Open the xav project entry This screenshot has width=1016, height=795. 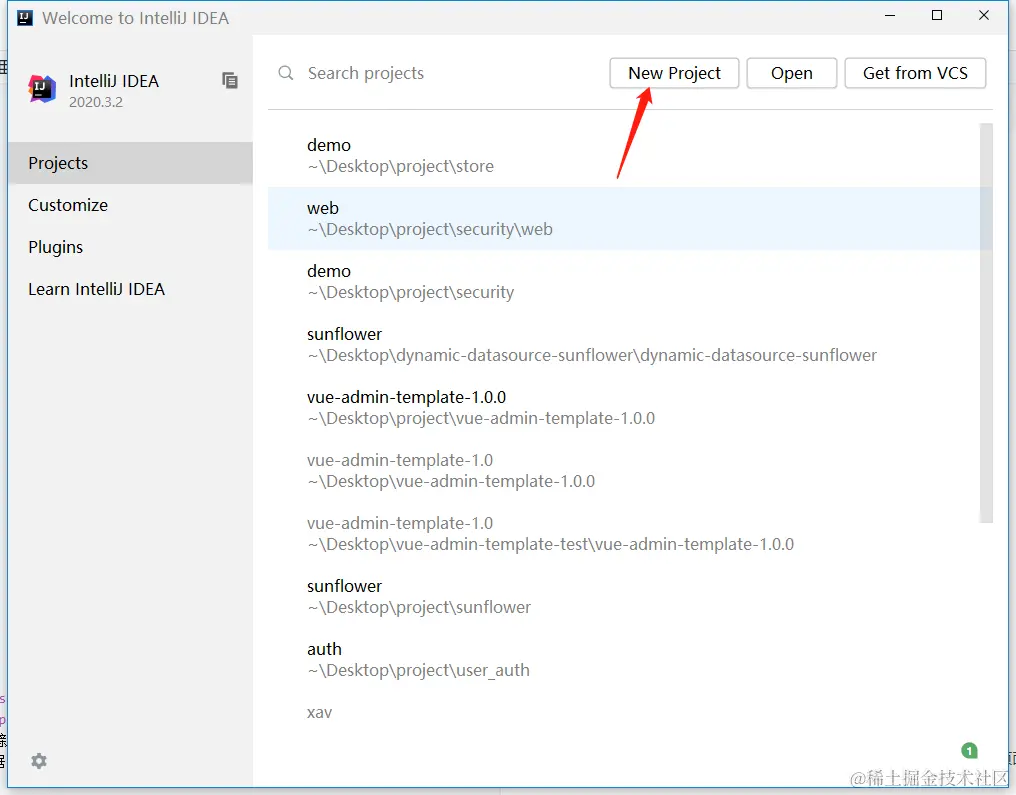point(624,713)
